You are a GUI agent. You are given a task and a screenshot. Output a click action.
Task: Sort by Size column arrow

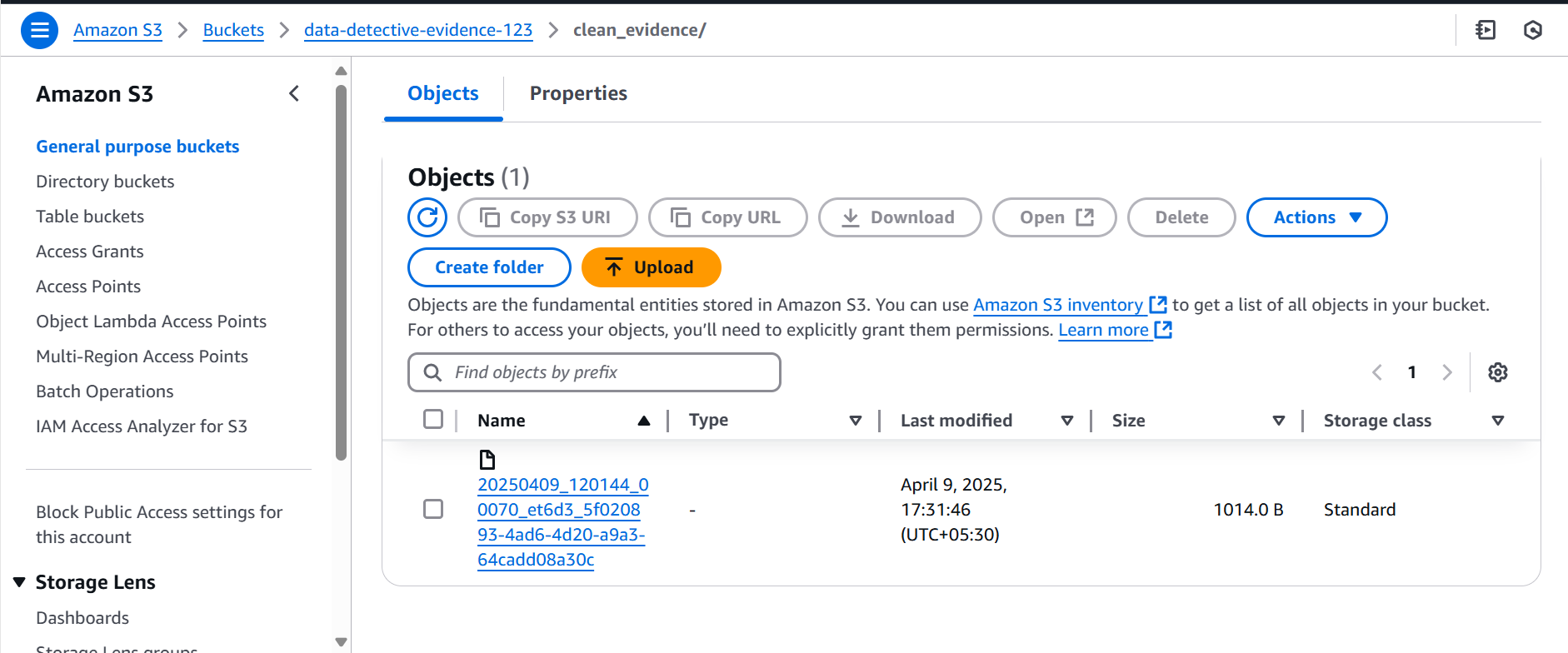pos(1279,421)
